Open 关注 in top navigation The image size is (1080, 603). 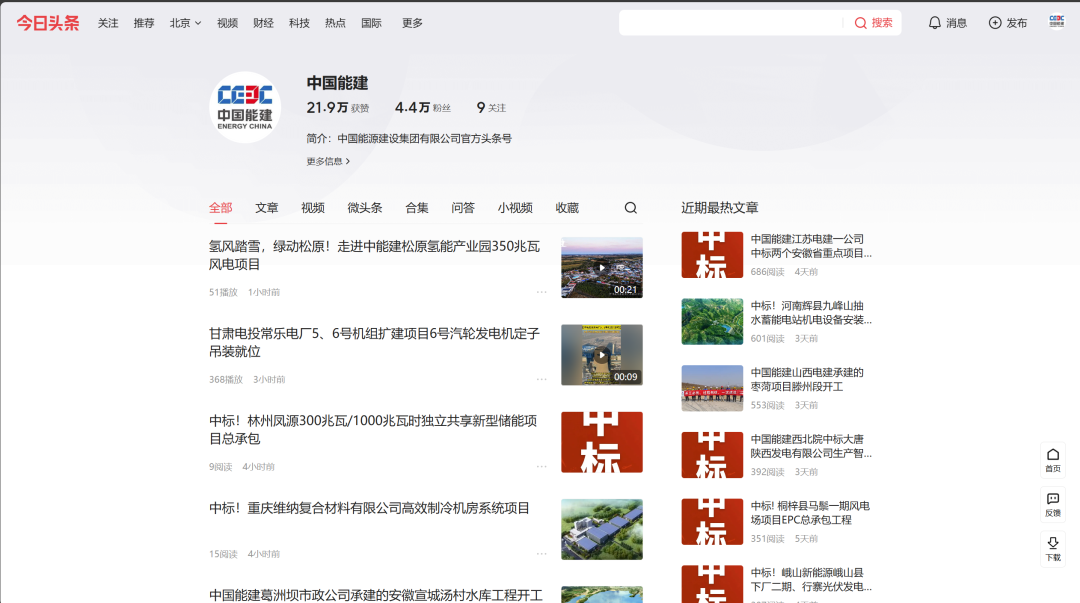coord(108,23)
